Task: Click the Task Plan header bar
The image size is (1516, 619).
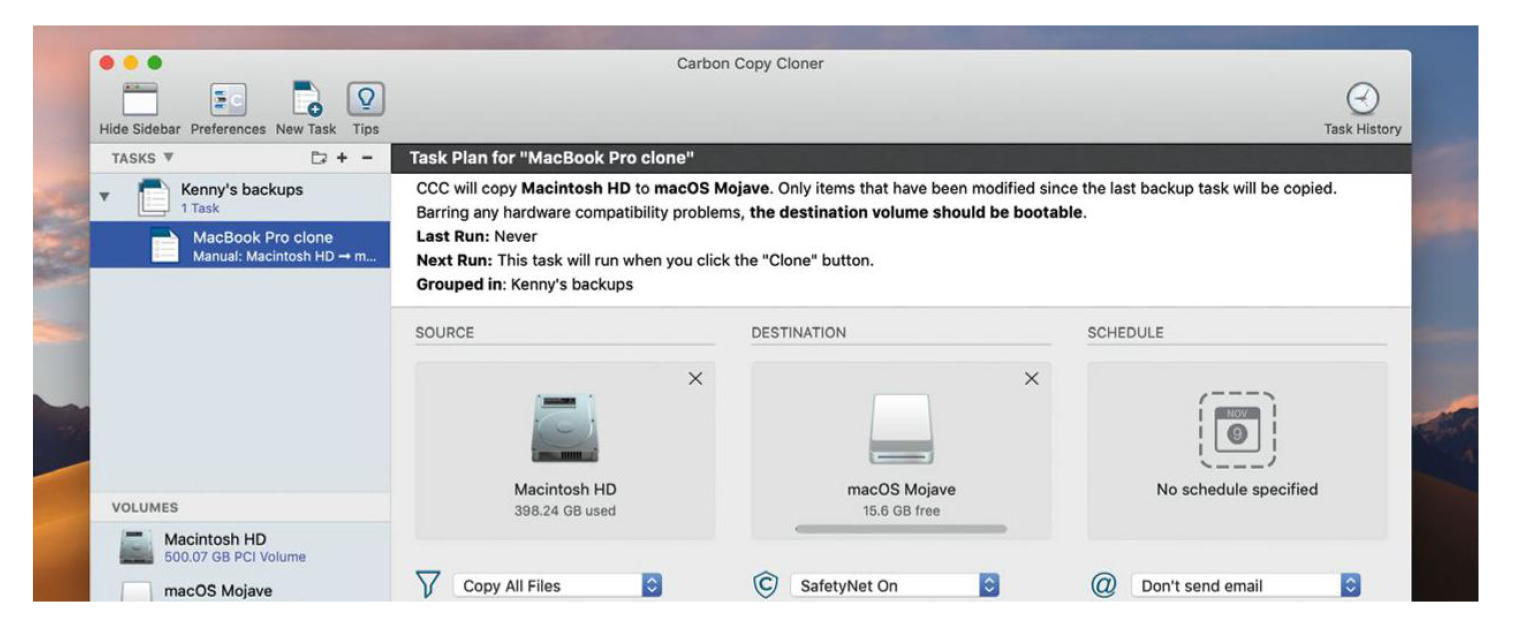Action: point(901,158)
